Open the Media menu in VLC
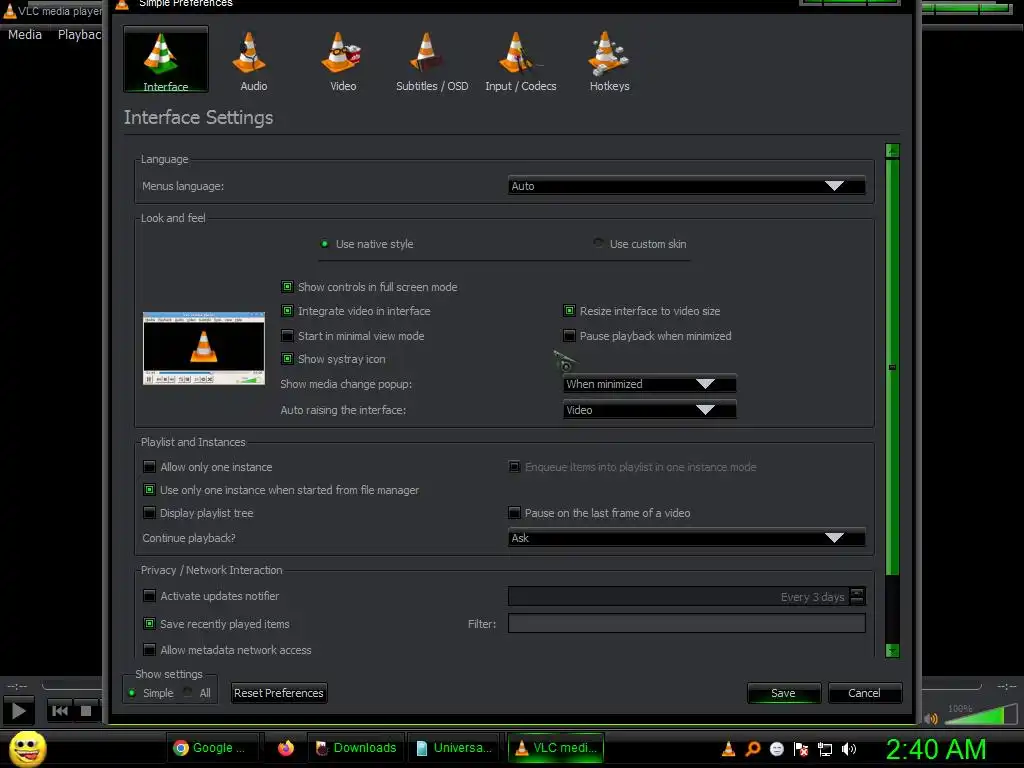1024x768 pixels. tap(25, 35)
